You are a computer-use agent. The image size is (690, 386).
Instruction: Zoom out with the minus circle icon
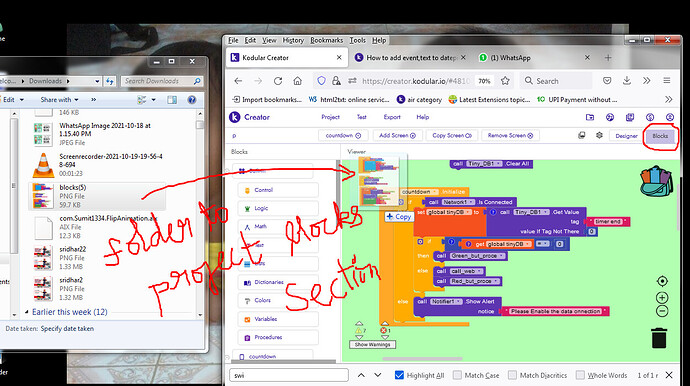pos(662,311)
